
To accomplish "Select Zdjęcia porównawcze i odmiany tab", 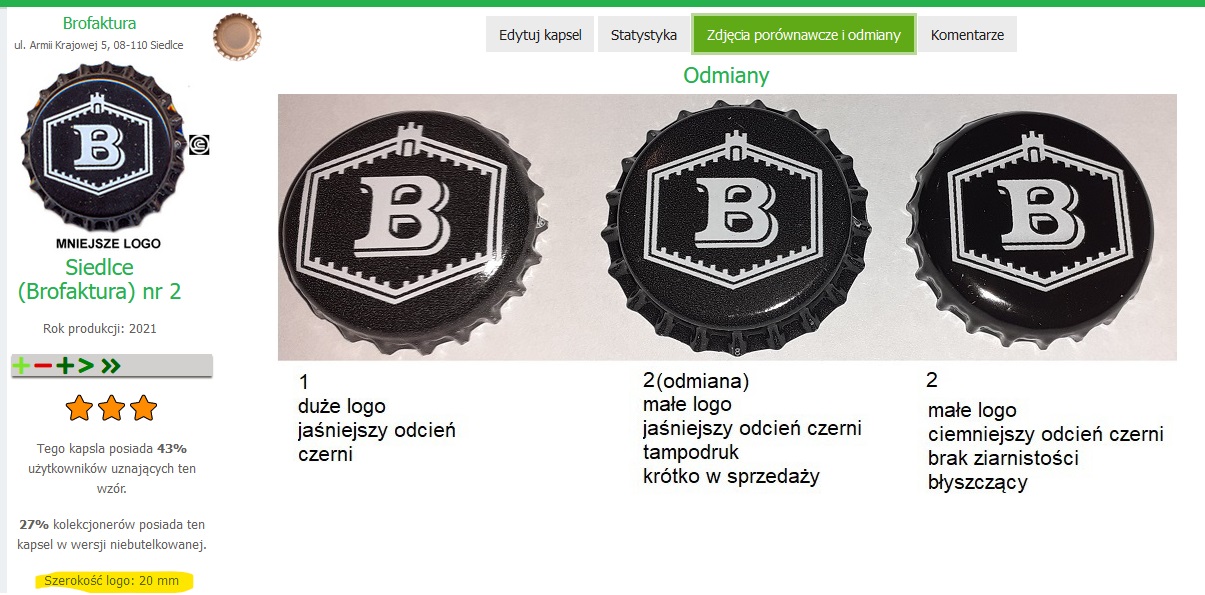I will [x=804, y=35].
